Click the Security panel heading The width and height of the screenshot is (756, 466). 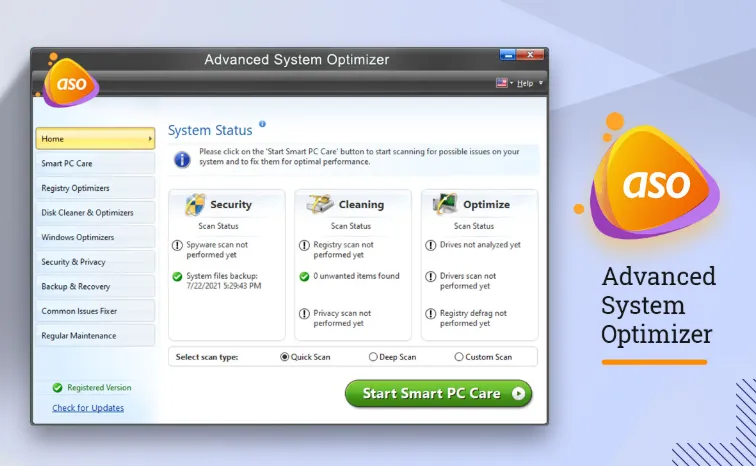[231, 204]
